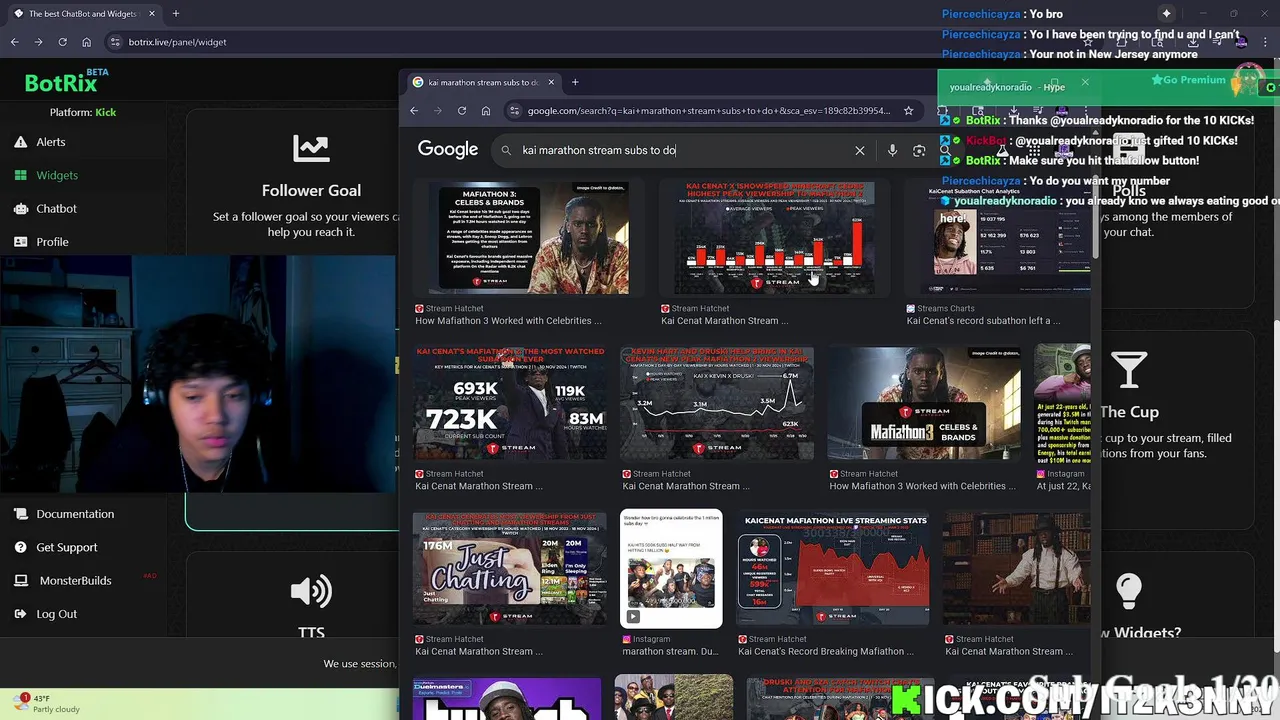Click the BotRix logo
Screen dimensions: 1280x720
(67, 82)
